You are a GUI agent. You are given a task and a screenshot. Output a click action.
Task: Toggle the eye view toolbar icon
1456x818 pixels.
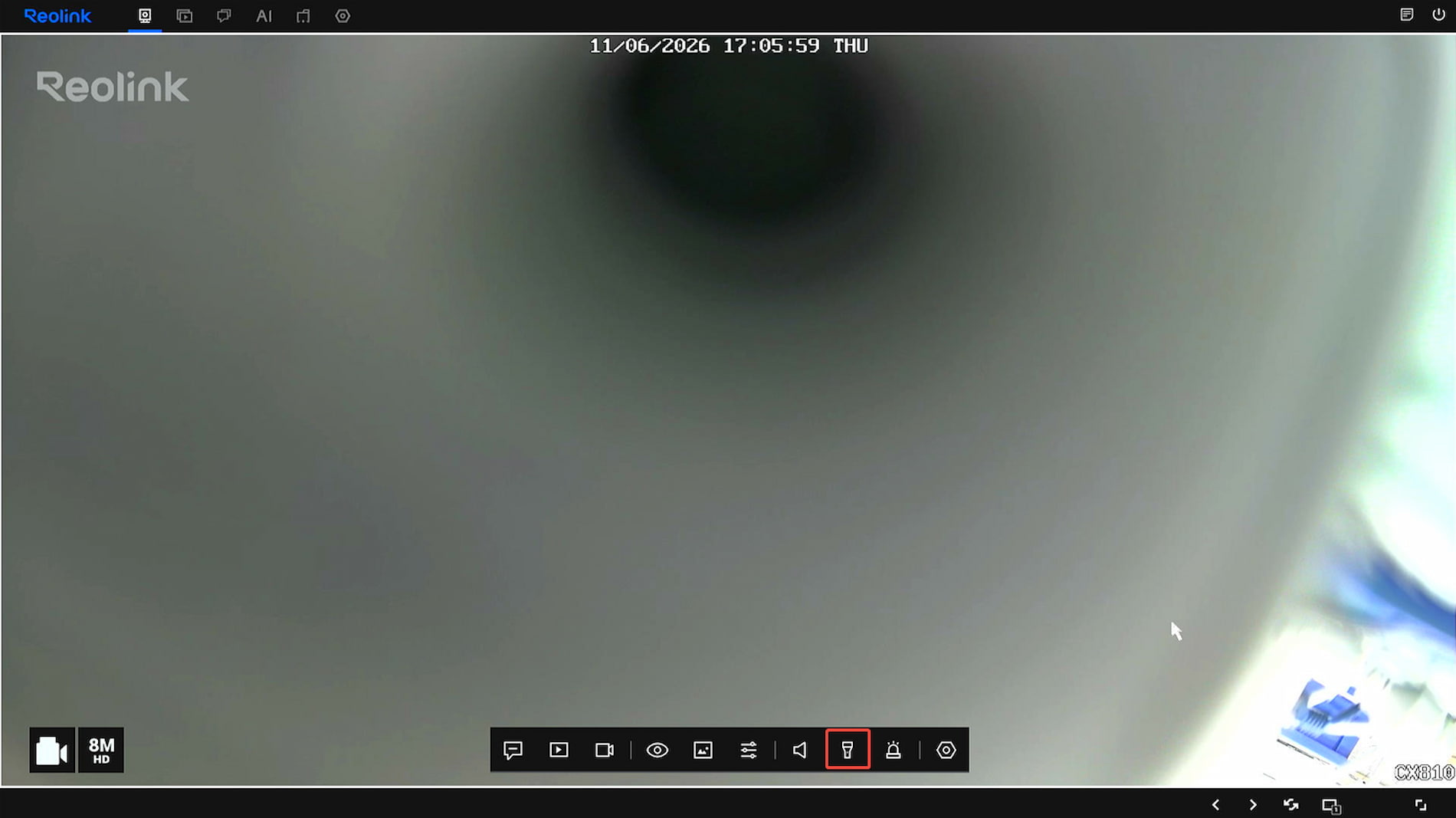[657, 750]
